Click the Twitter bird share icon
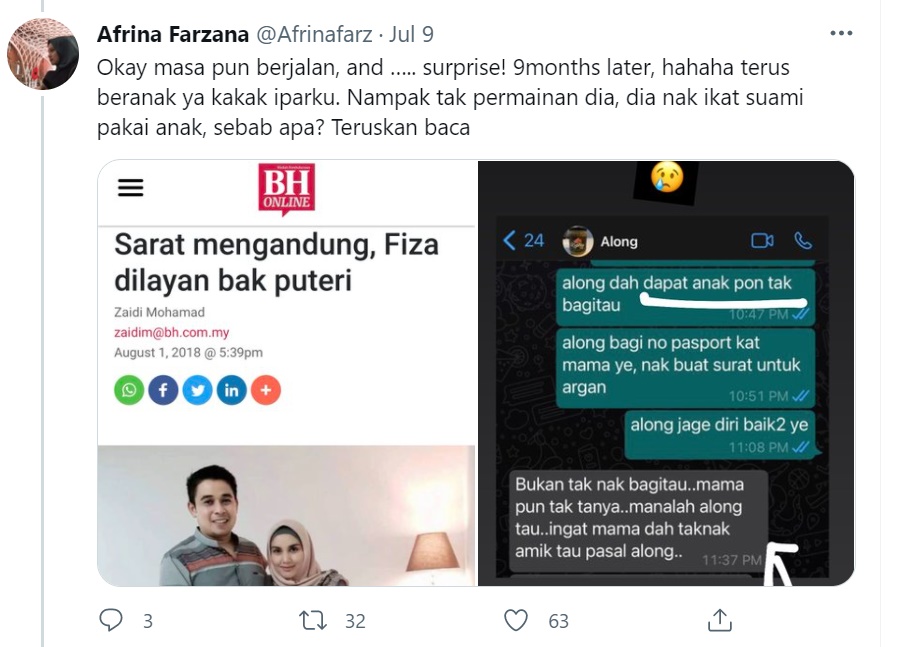 click(x=197, y=391)
